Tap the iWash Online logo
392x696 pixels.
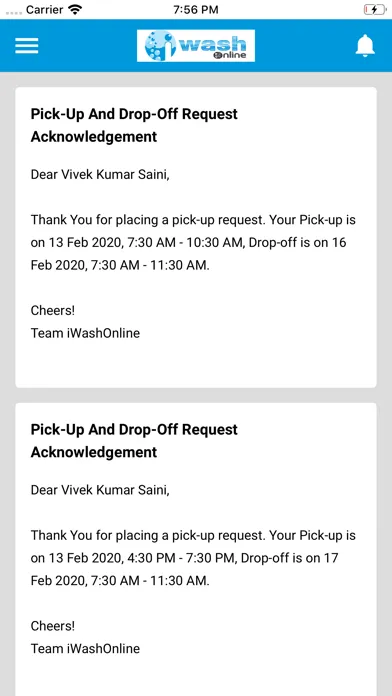196,45
